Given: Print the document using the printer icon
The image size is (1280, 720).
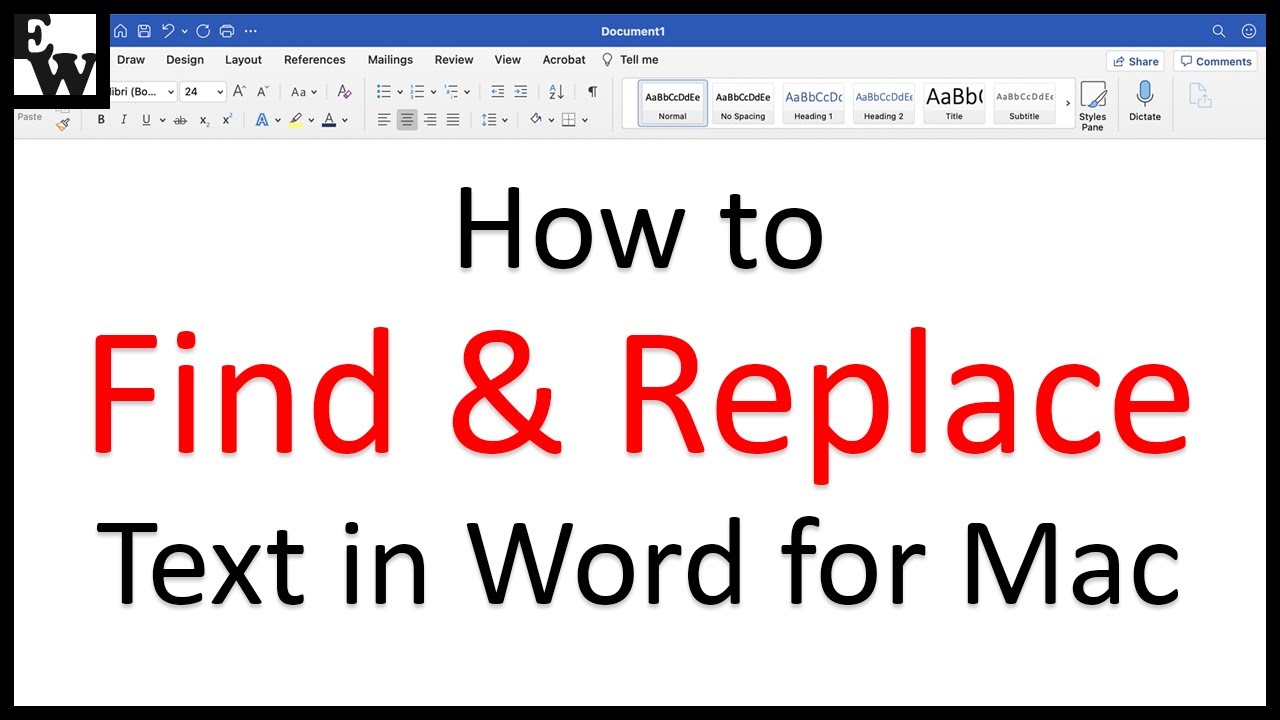Looking at the screenshot, I should [x=227, y=31].
